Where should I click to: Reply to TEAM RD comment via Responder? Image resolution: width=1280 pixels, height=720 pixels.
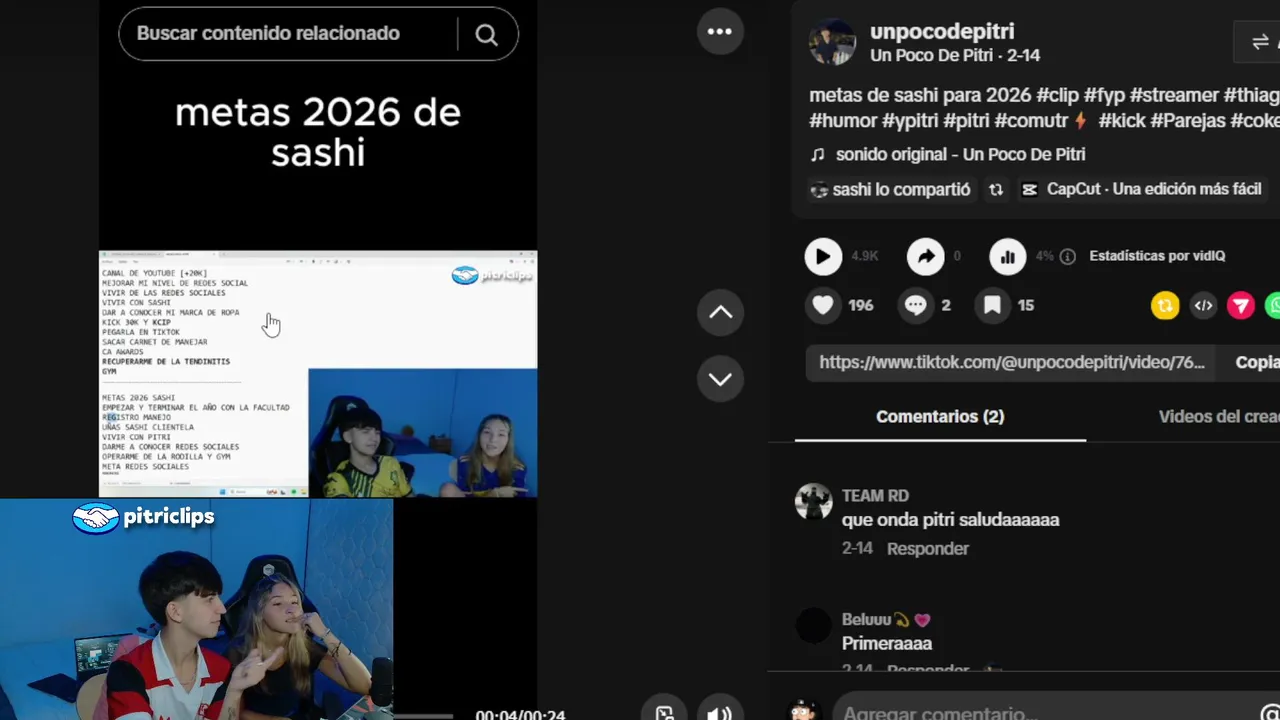coord(928,548)
